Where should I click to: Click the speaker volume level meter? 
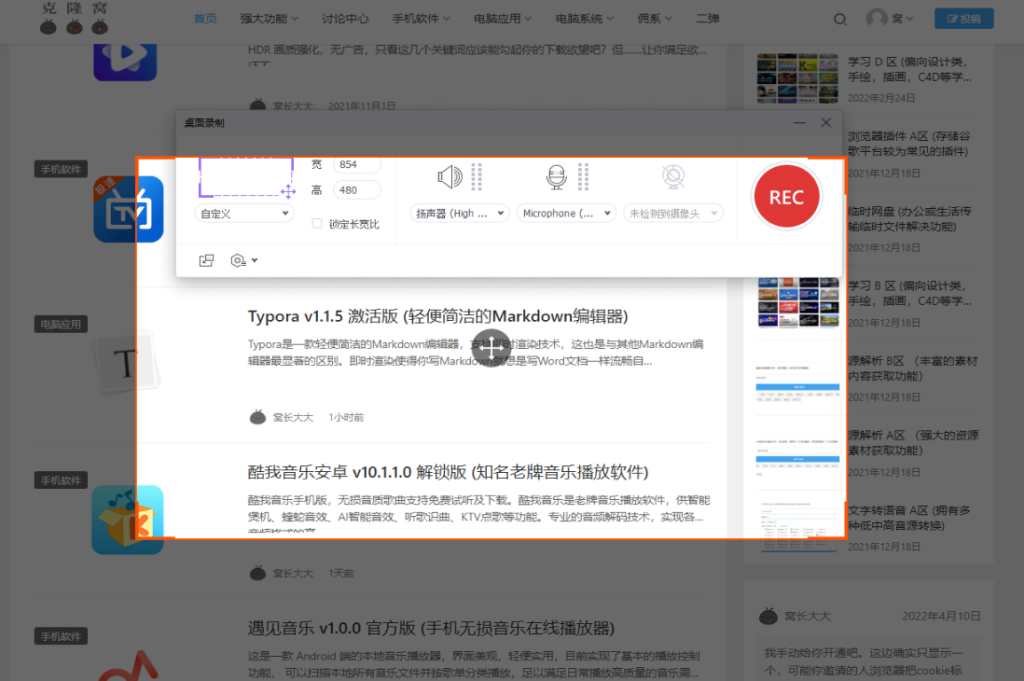pyautogui.click(x=477, y=176)
